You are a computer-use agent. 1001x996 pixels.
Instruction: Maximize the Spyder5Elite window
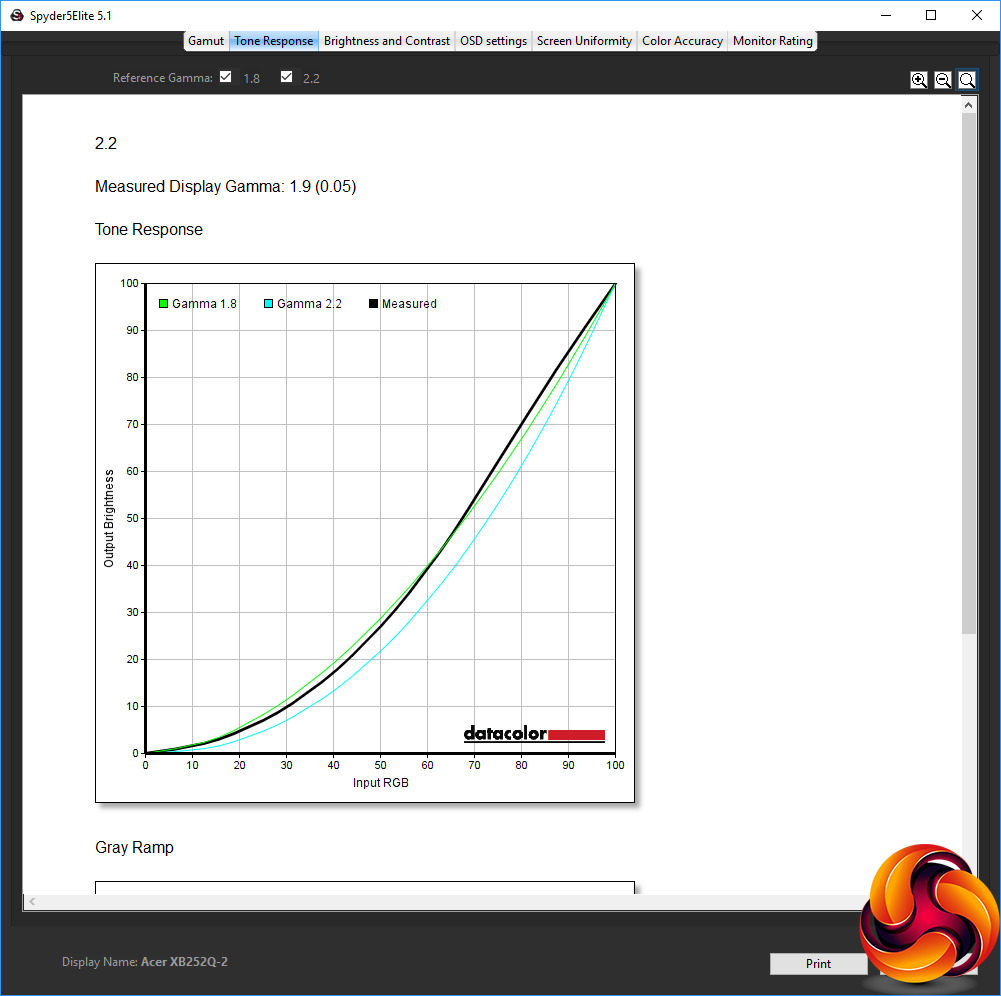(x=931, y=15)
